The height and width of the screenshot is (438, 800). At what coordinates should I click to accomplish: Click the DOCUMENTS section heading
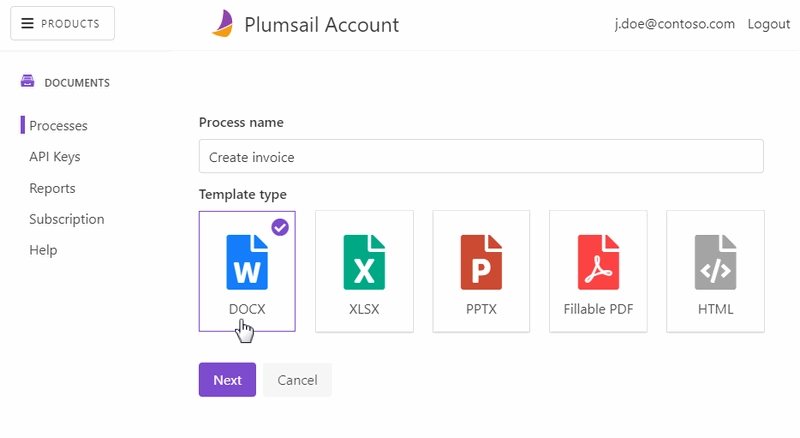[x=77, y=83]
